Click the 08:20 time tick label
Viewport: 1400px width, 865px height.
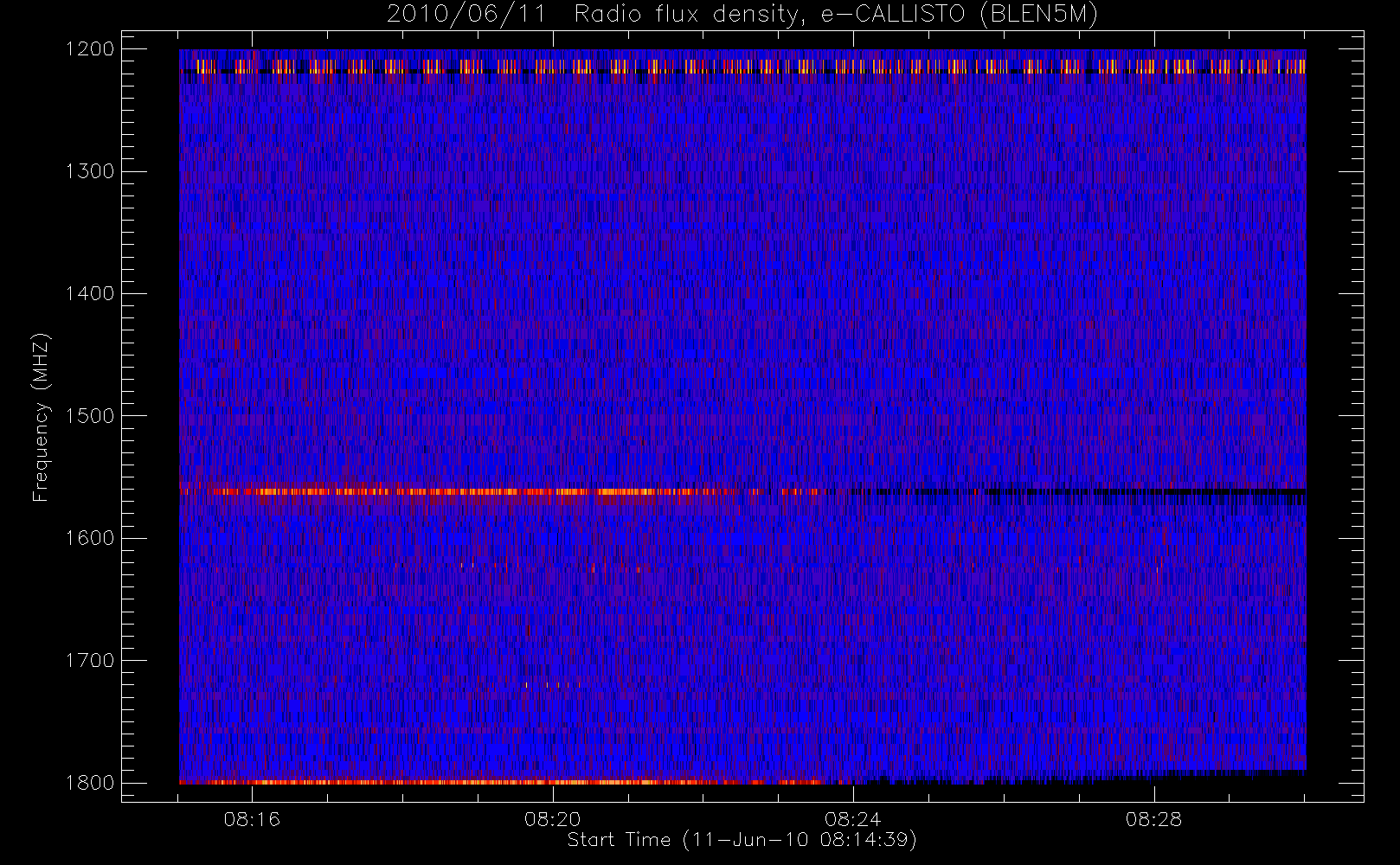(553, 818)
